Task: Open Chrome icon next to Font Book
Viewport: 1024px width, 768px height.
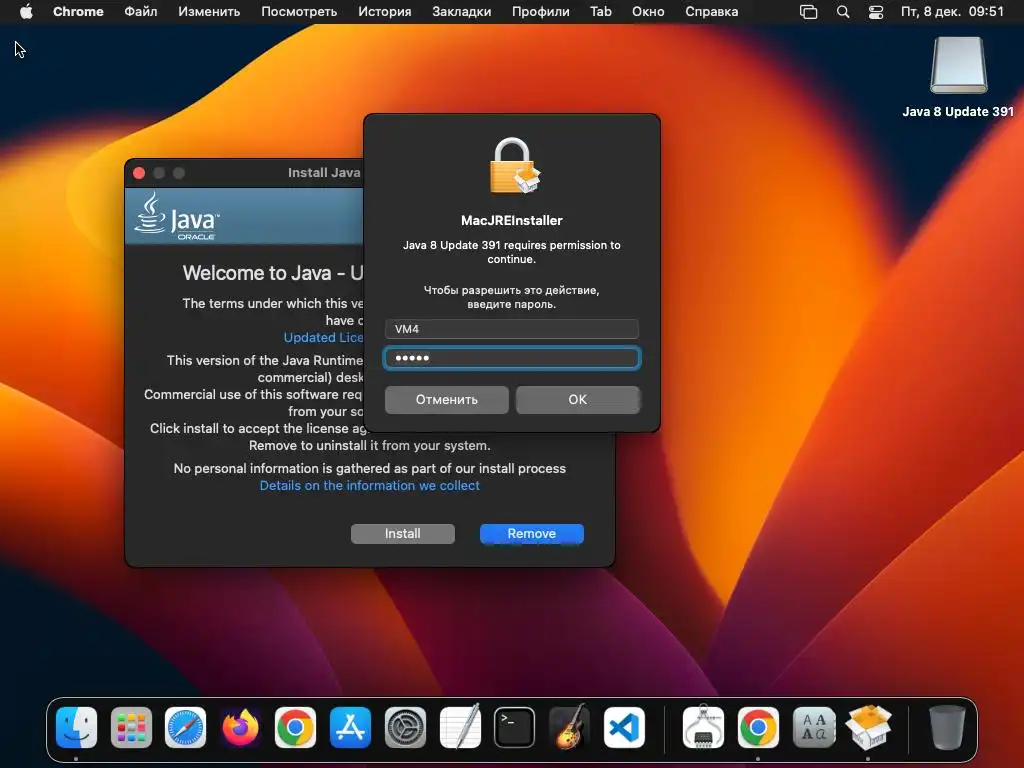Action: click(758, 728)
